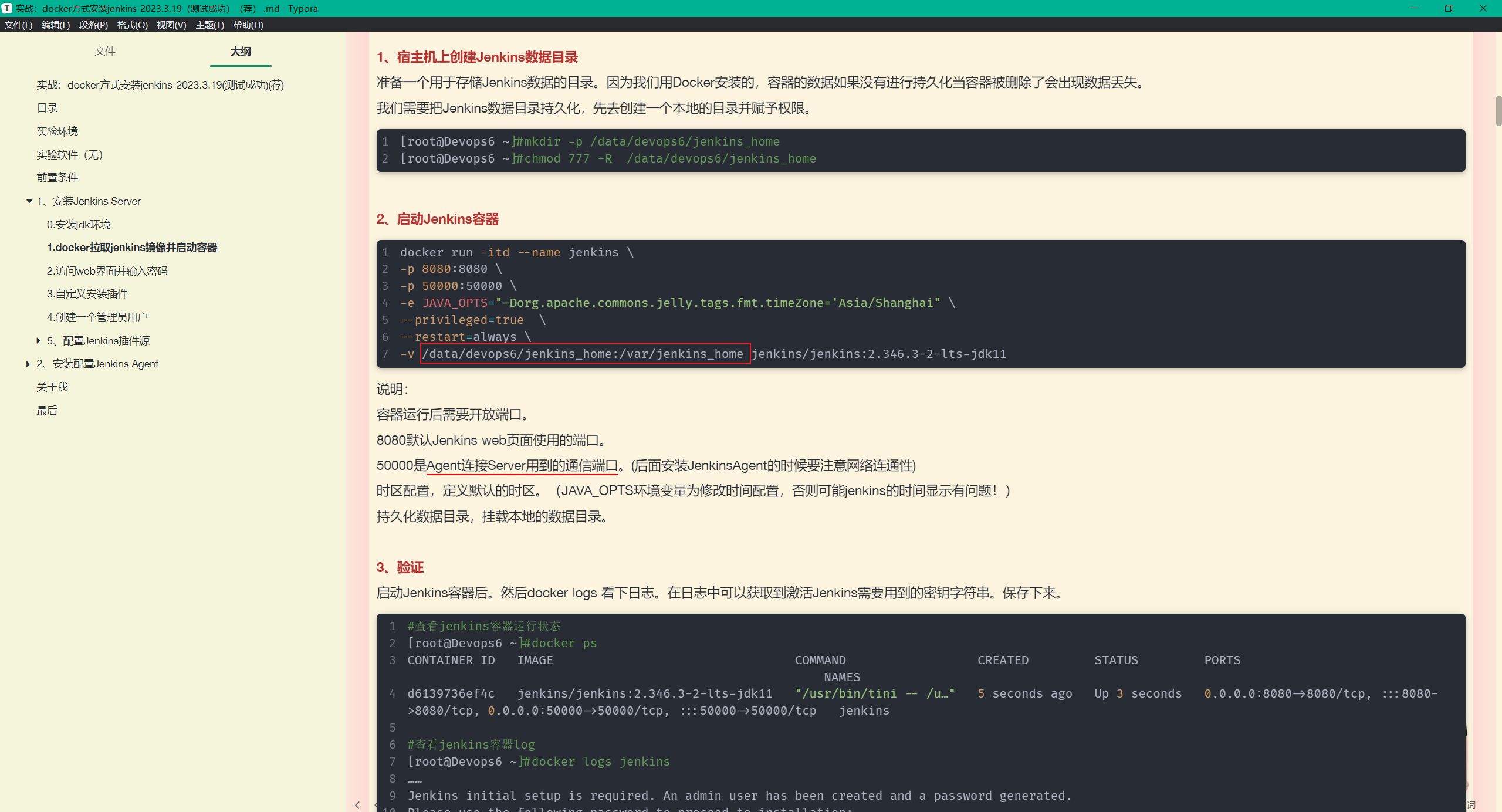The height and width of the screenshot is (812, 1502).
Task: Hide the sidebar with the arrow icon
Action: pos(357,805)
